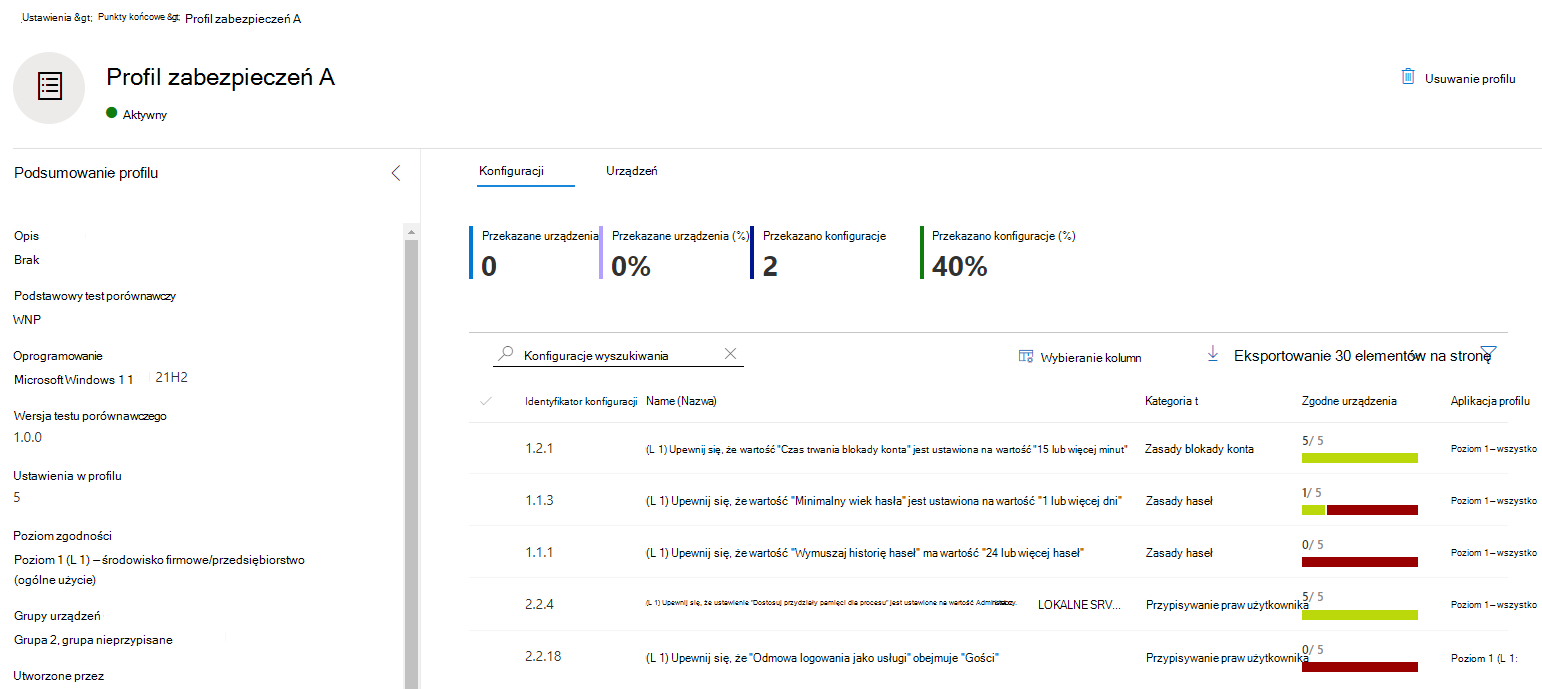The image size is (1542, 689).
Task: Open "Odmowa logowania jako usługi" configuration name
Action: [x=823, y=657]
